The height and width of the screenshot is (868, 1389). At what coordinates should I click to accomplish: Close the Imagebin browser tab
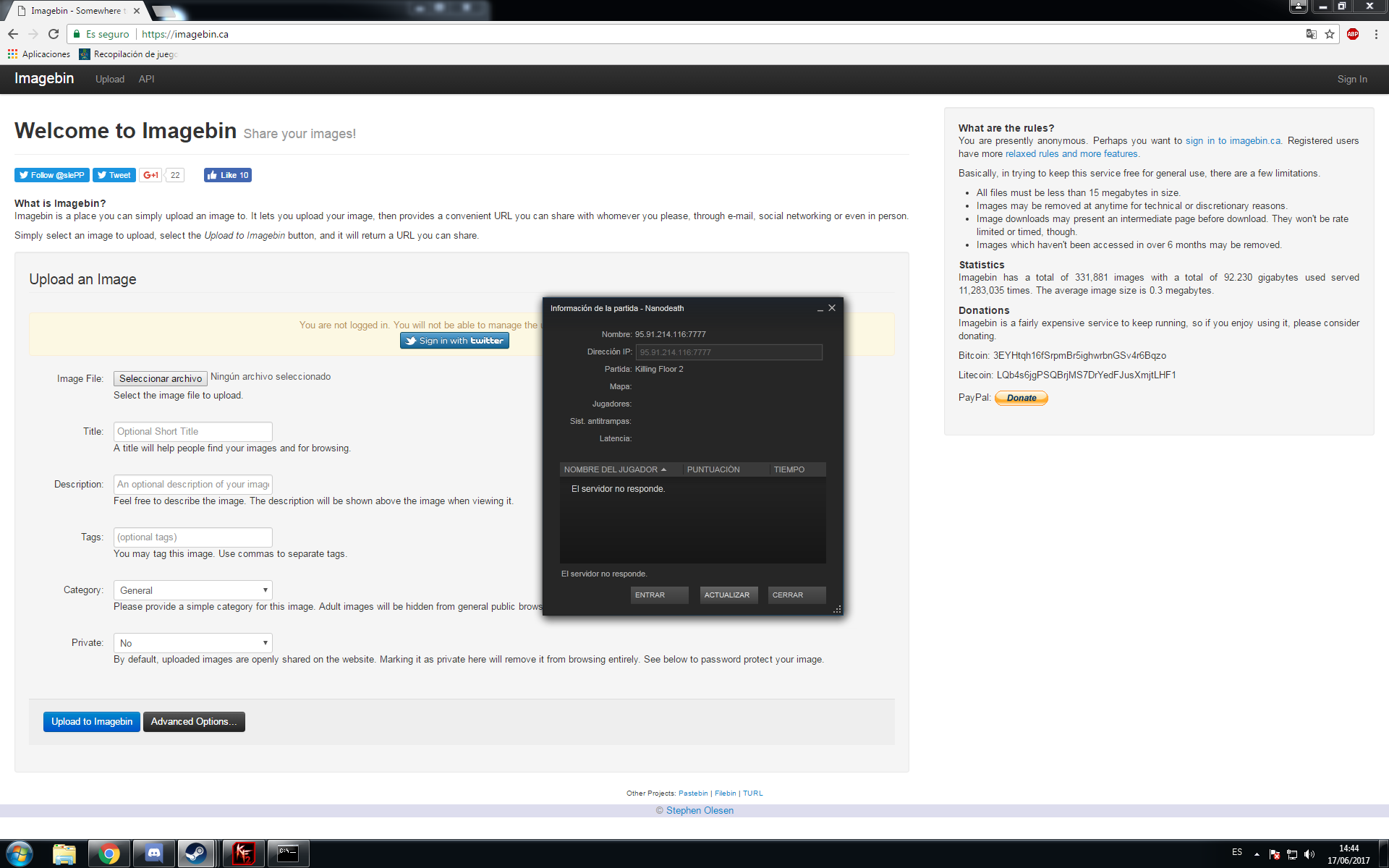[137, 11]
